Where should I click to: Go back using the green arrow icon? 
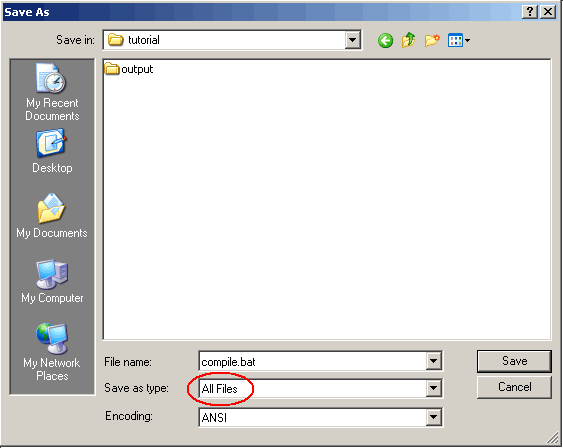[385, 41]
